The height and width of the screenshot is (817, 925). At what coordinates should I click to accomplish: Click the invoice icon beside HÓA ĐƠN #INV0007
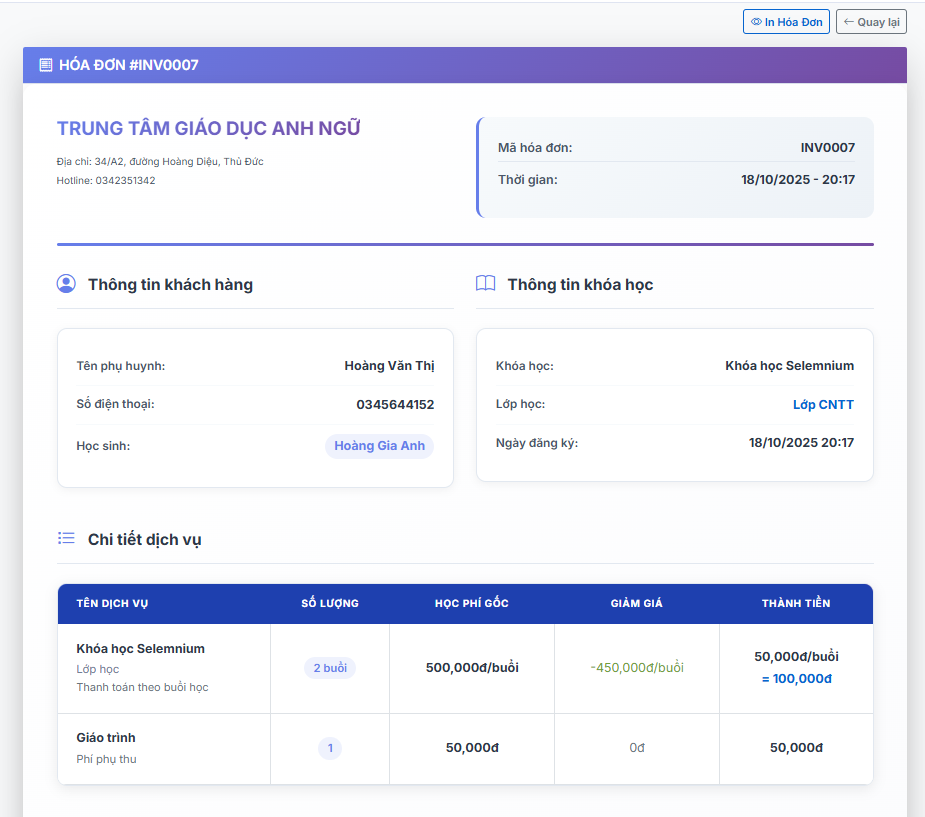(x=46, y=65)
